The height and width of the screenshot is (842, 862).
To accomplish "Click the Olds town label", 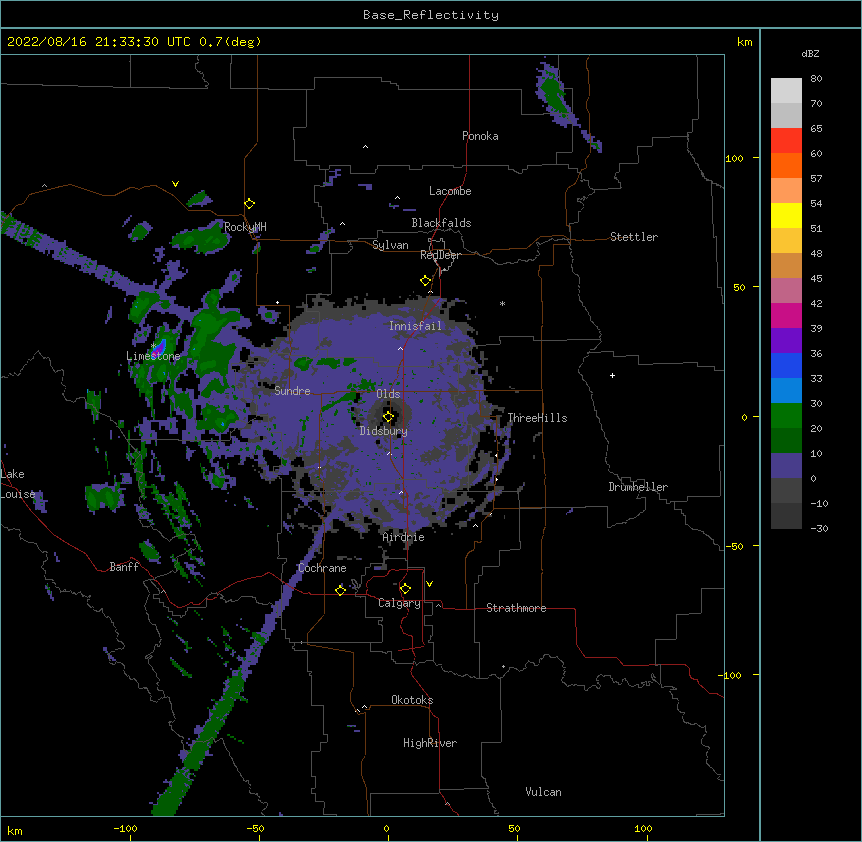I will (x=388, y=394).
